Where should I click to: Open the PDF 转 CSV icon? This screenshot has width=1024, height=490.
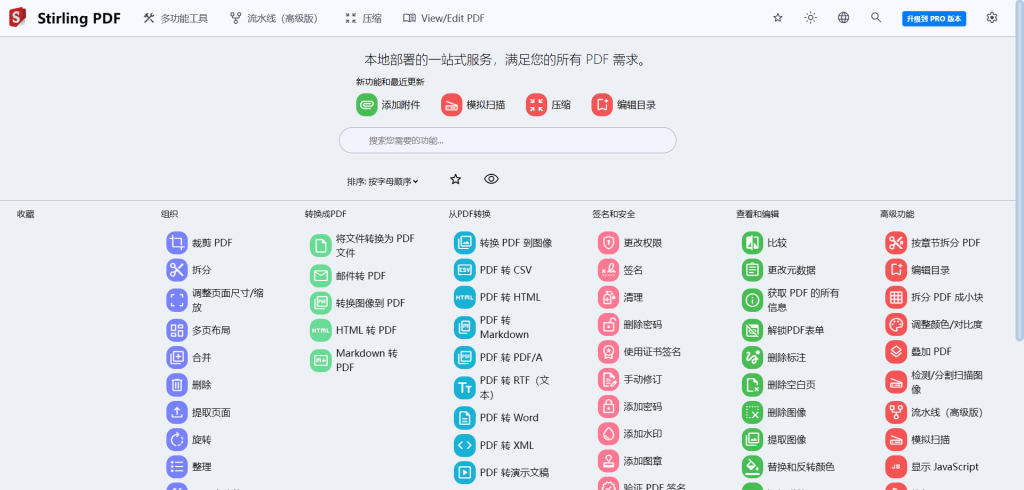click(x=465, y=270)
